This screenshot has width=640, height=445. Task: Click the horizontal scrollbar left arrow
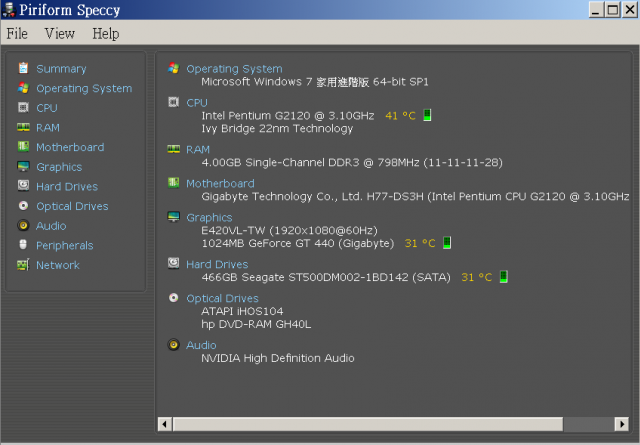point(164,424)
